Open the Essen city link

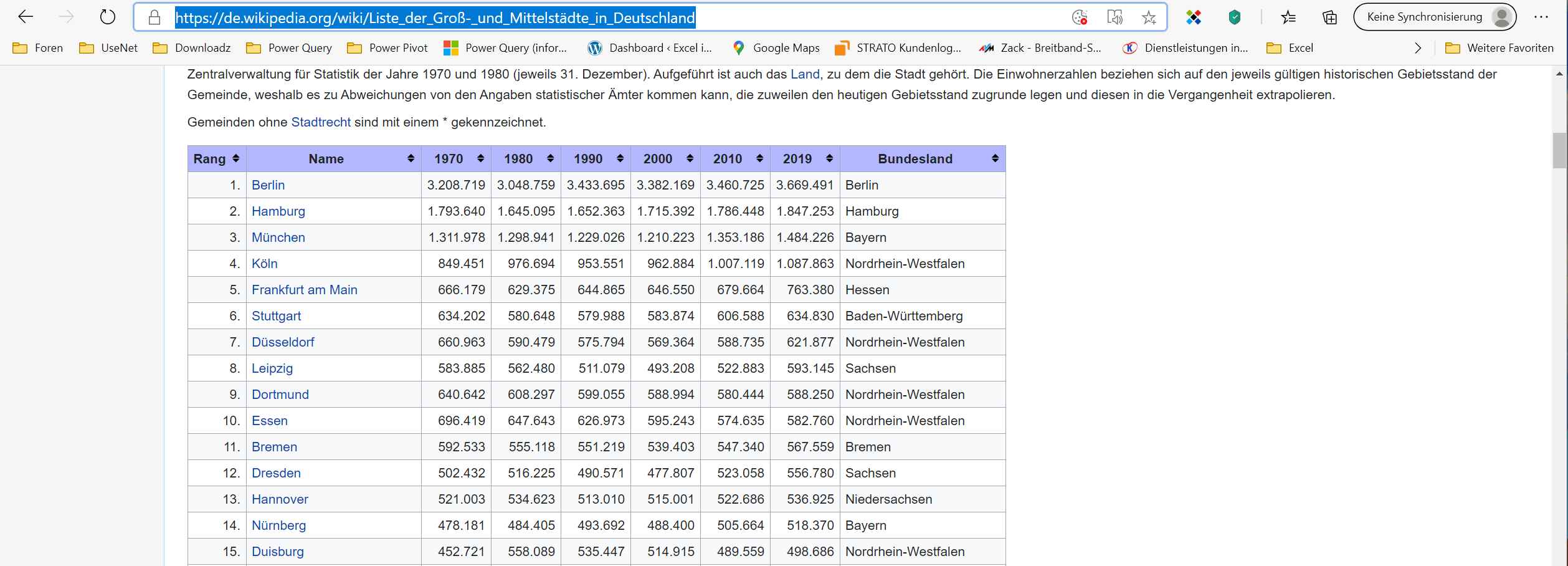[270, 421]
